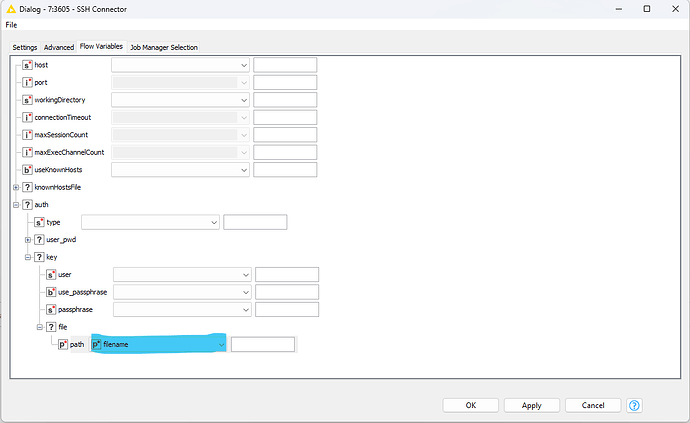Click the integer icon next to port
This screenshot has height=423, width=690.
[28, 82]
